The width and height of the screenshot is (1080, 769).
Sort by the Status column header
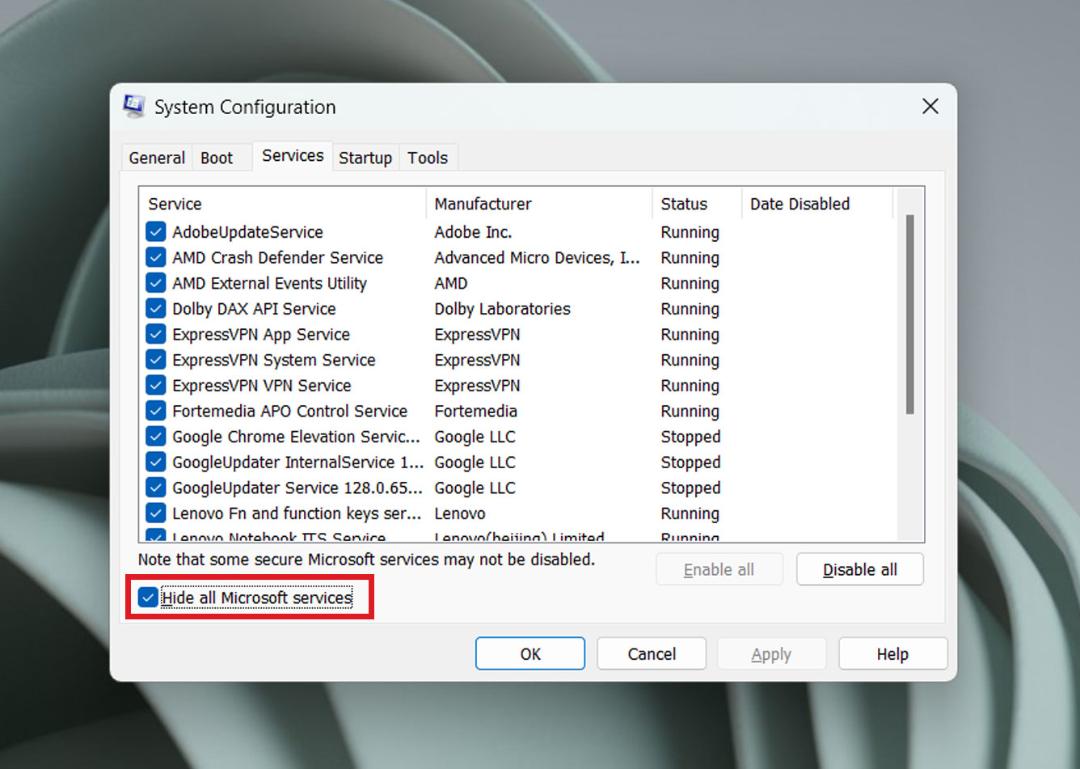tap(697, 204)
